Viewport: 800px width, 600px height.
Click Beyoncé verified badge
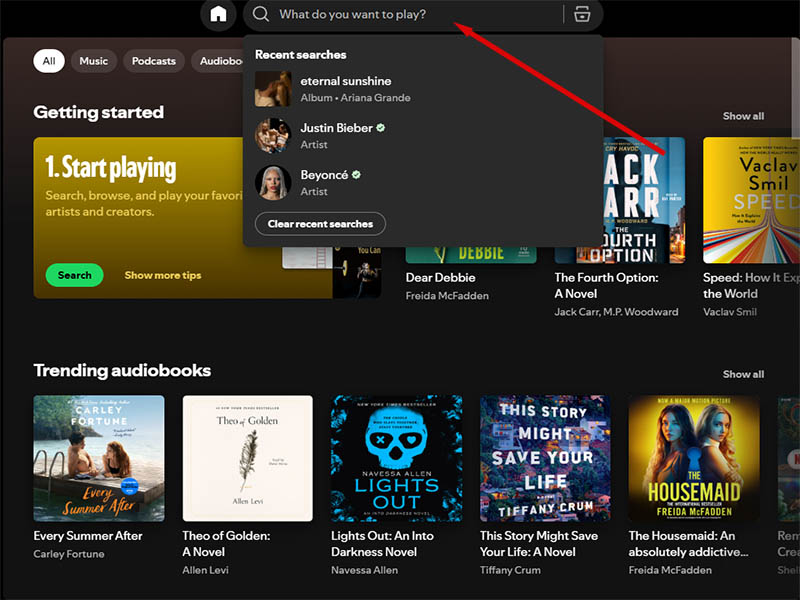356,174
